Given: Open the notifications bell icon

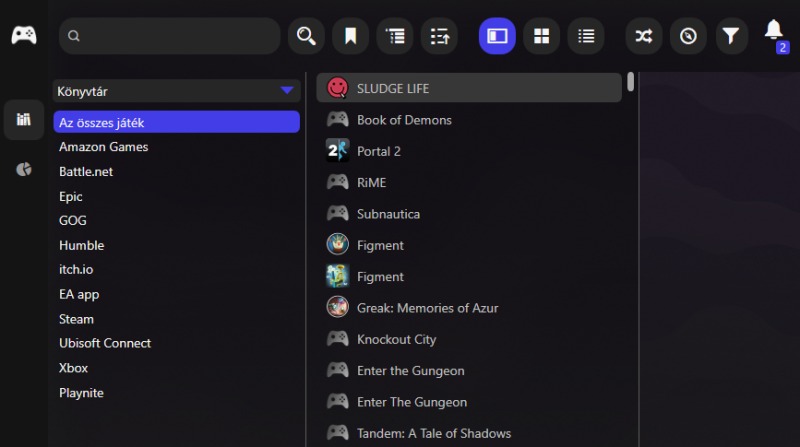Looking at the screenshot, I should pyautogui.click(x=773, y=31).
